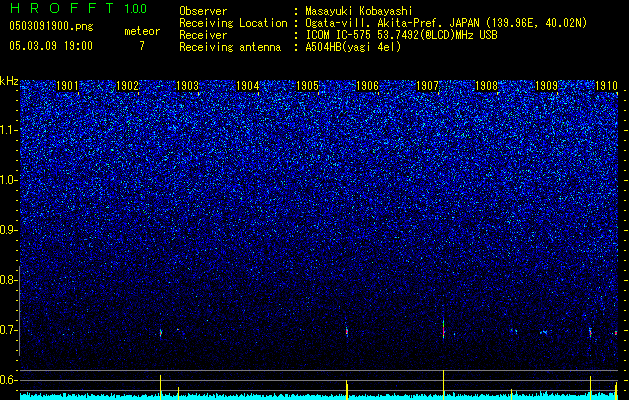Screen dimensions: 629x400
Task: Click the 1908 time axis label
Action: coord(487,85)
